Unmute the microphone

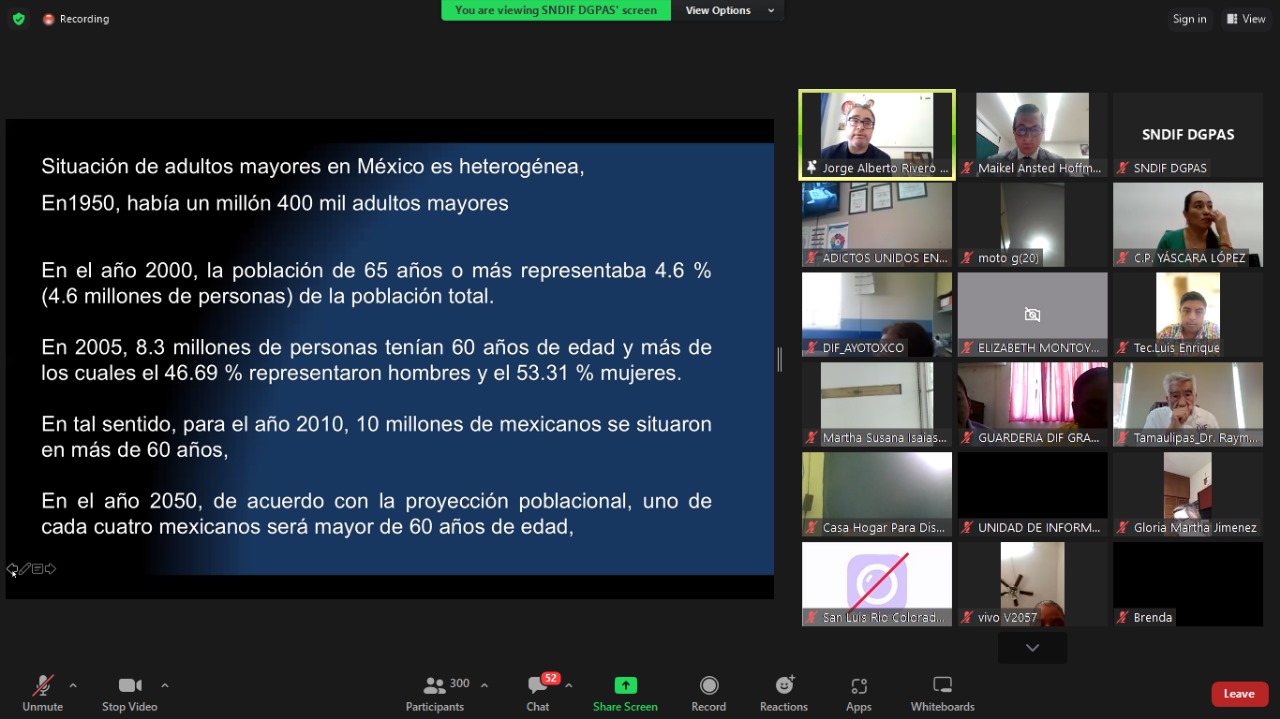tap(42, 692)
